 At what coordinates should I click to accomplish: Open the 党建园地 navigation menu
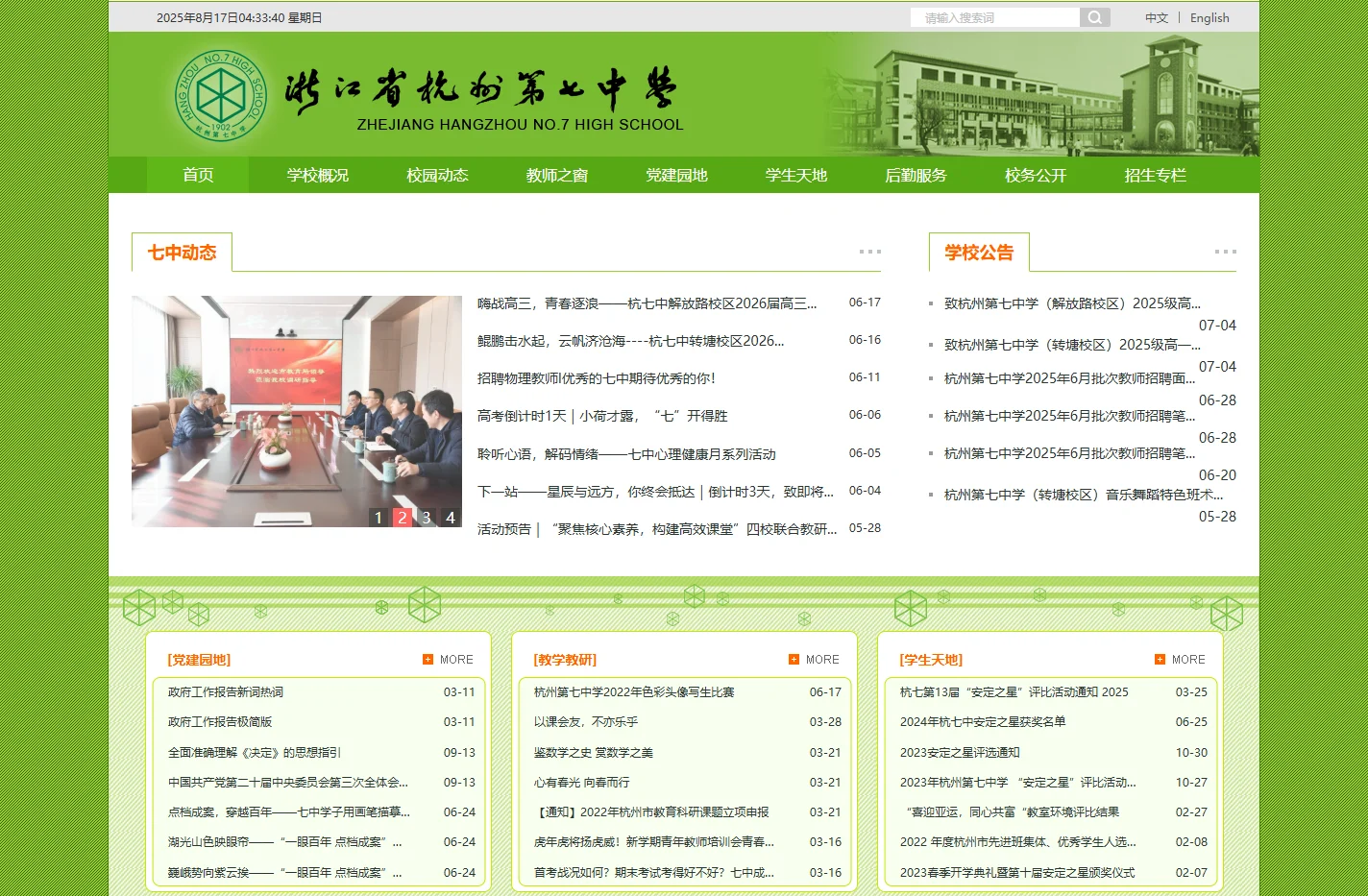[676, 175]
